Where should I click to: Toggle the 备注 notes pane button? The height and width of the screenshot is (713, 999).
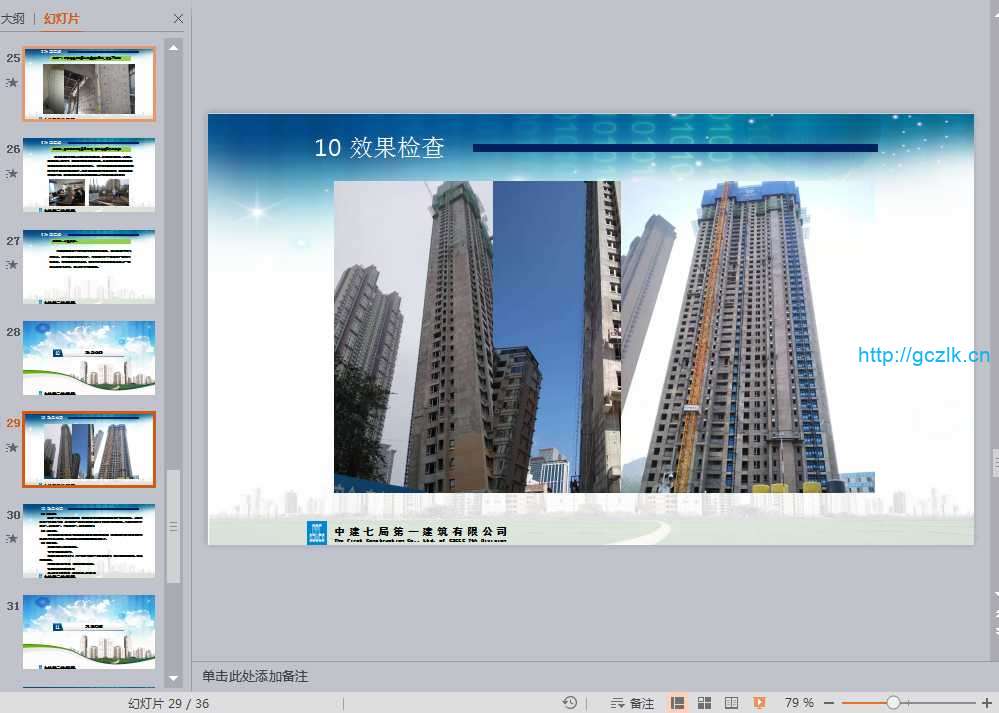click(x=632, y=703)
